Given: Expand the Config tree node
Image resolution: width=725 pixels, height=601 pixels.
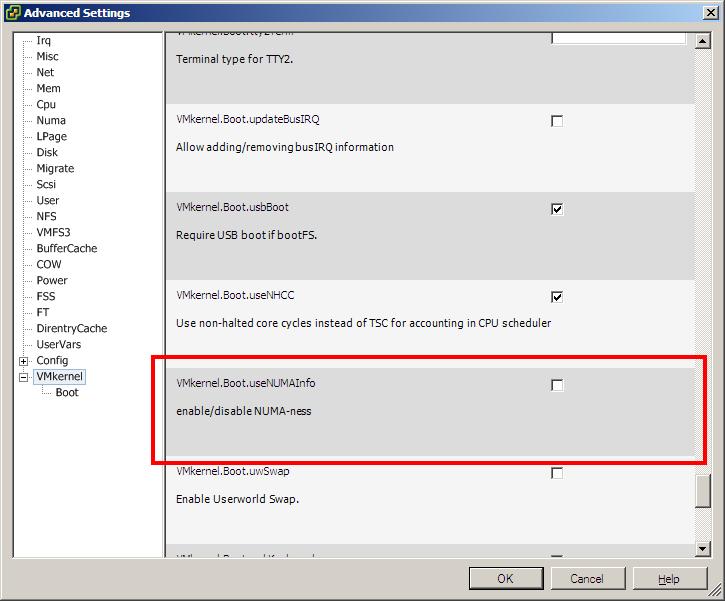Looking at the screenshot, I should click(x=23, y=361).
